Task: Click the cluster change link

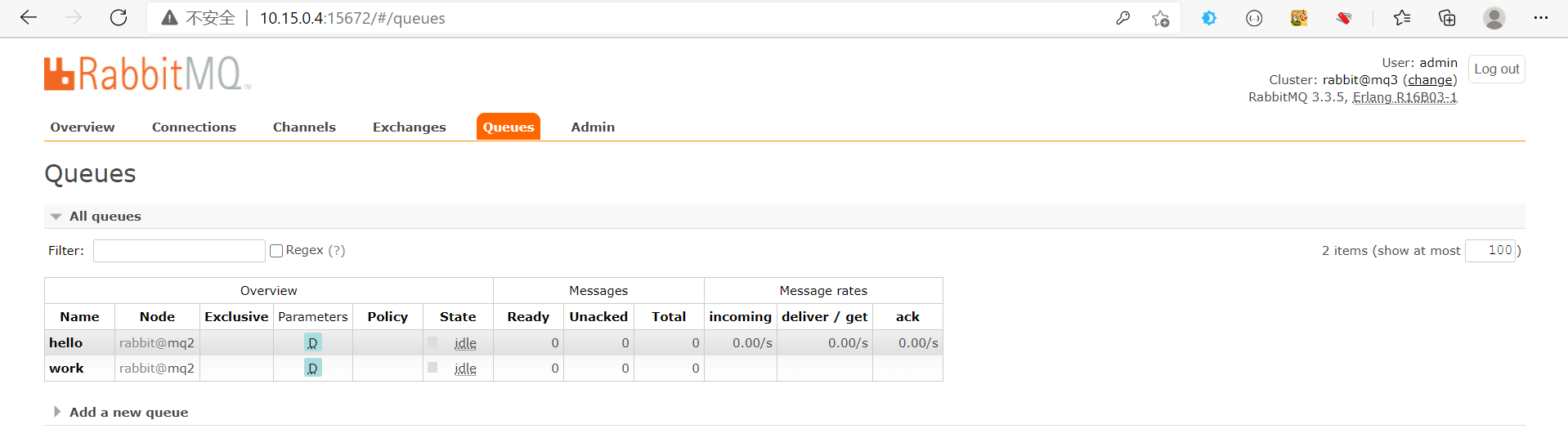Action: click(1430, 80)
